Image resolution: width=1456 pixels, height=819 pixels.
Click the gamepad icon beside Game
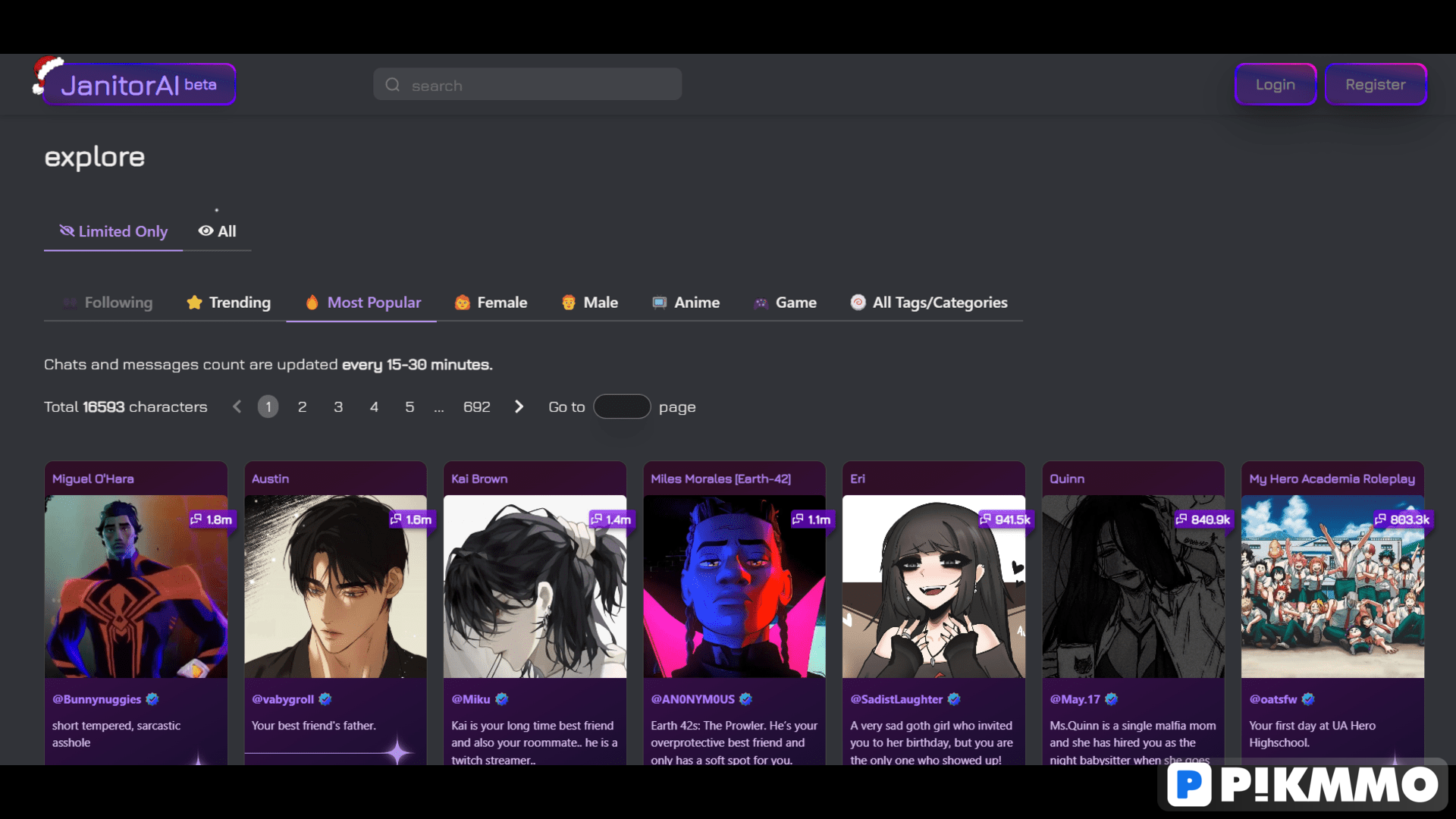click(x=761, y=303)
